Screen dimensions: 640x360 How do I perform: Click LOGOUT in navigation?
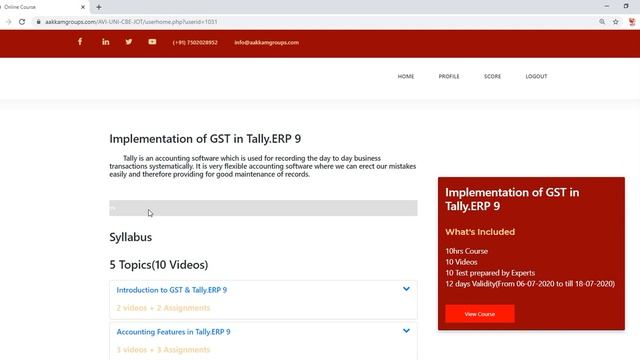[x=536, y=76]
